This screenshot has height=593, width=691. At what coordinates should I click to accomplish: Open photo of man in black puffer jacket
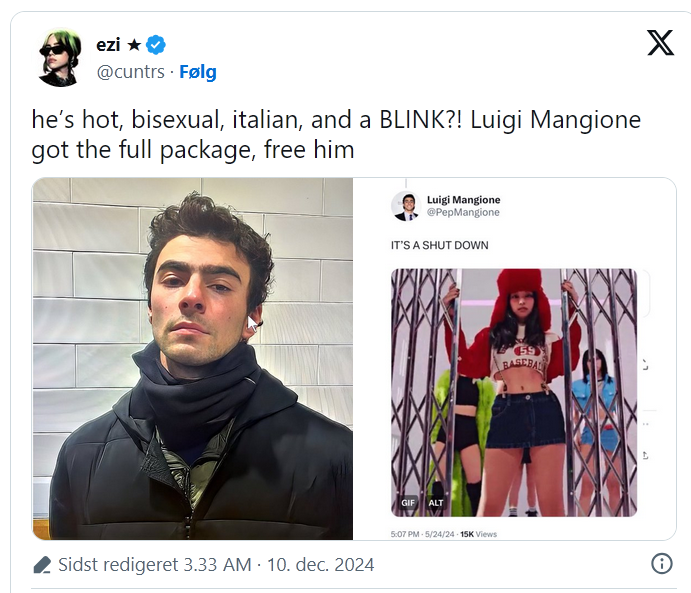pyautogui.click(x=193, y=359)
